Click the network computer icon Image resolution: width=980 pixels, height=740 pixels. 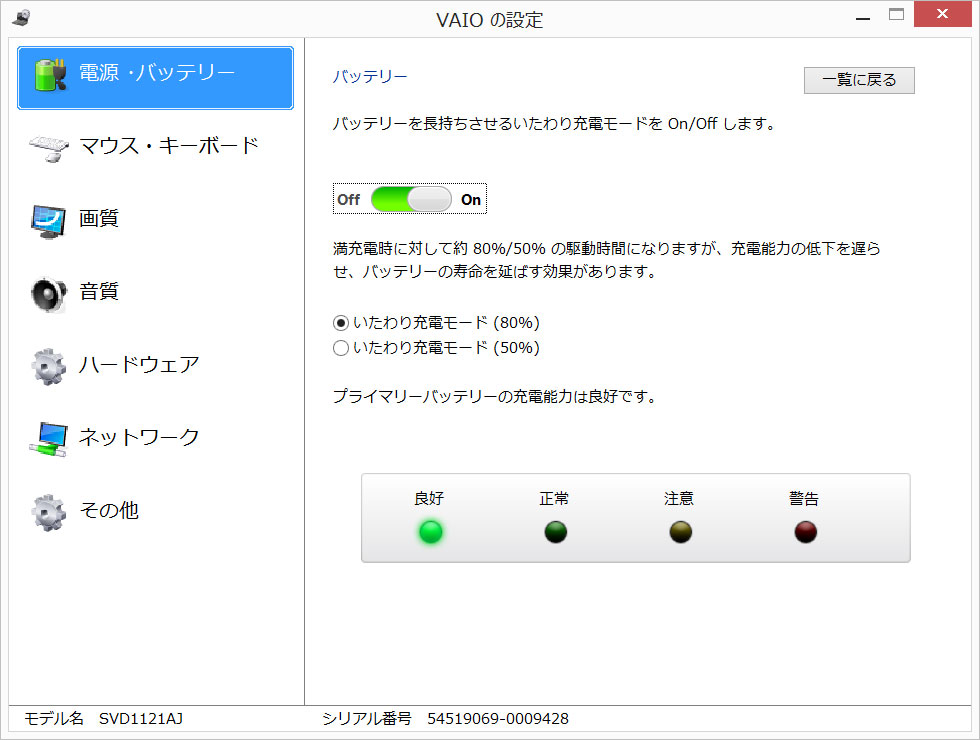[48, 439]
